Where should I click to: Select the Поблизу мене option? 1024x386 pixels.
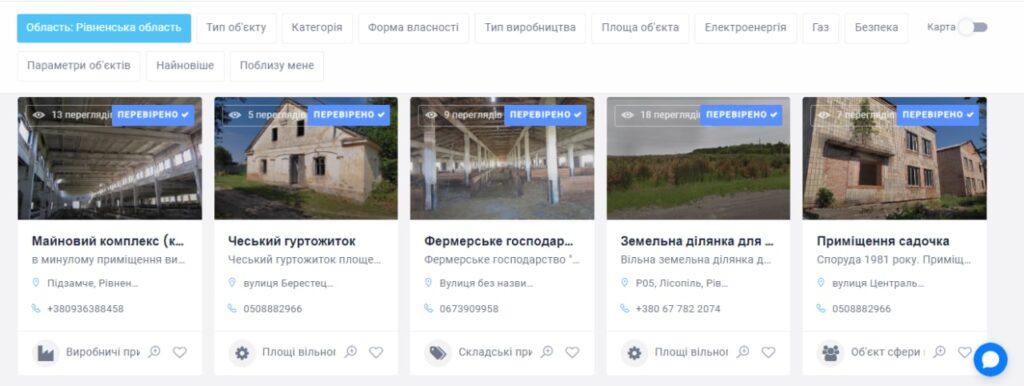click(x=277, y=65)
